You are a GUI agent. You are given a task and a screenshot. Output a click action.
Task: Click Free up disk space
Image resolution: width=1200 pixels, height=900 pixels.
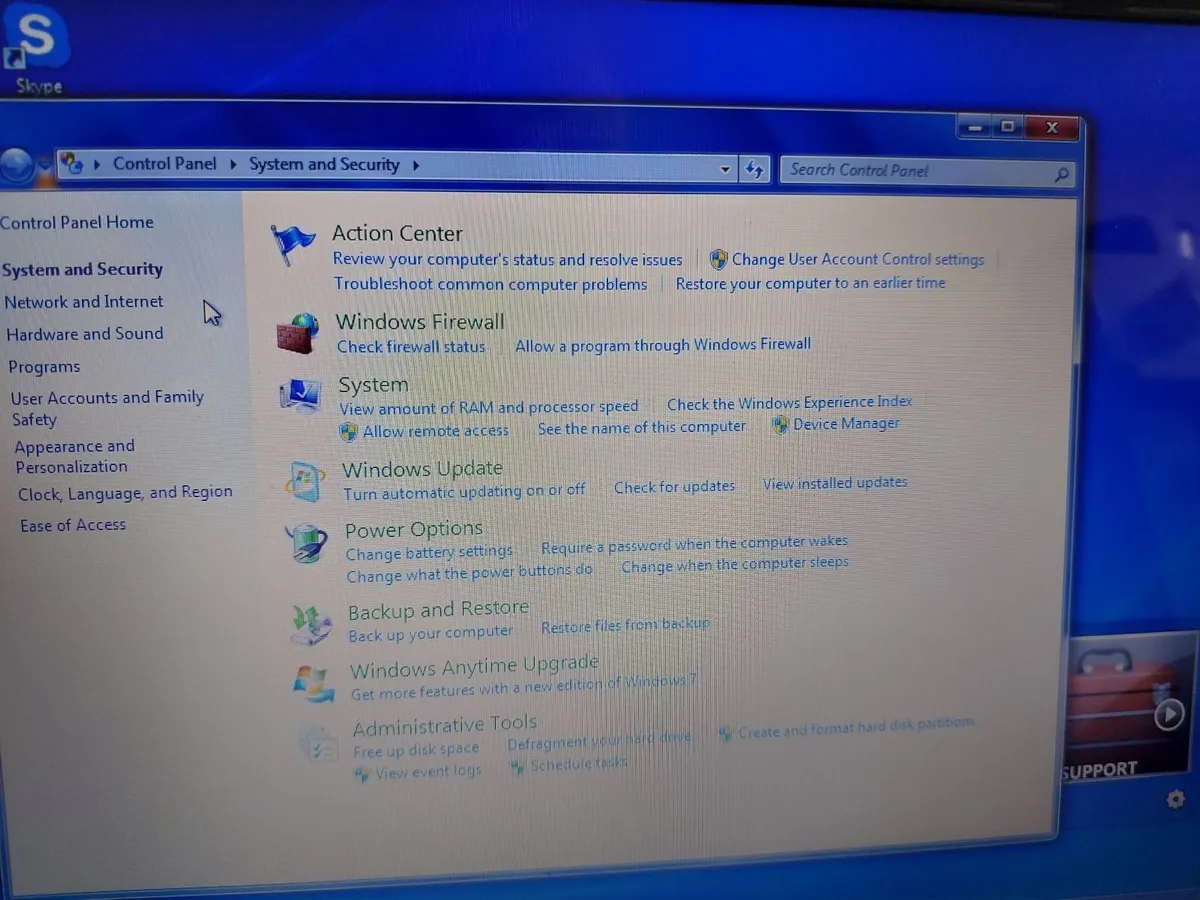416,750
